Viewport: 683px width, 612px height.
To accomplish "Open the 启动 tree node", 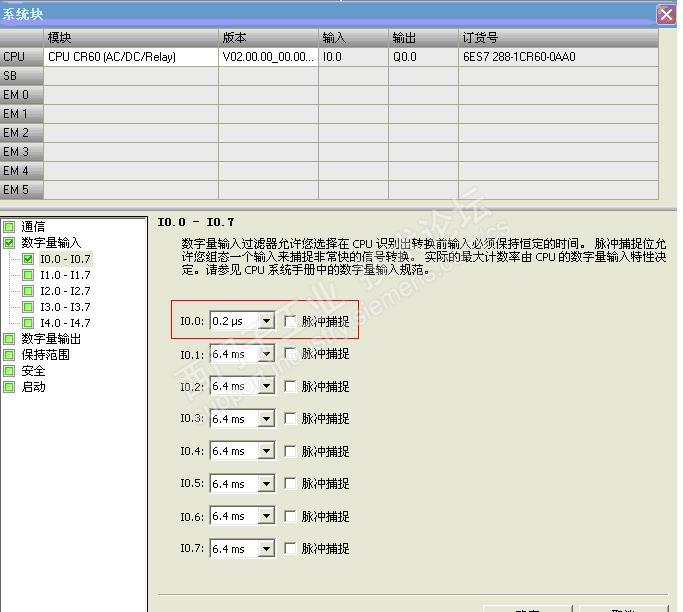I will click(33, 387).
